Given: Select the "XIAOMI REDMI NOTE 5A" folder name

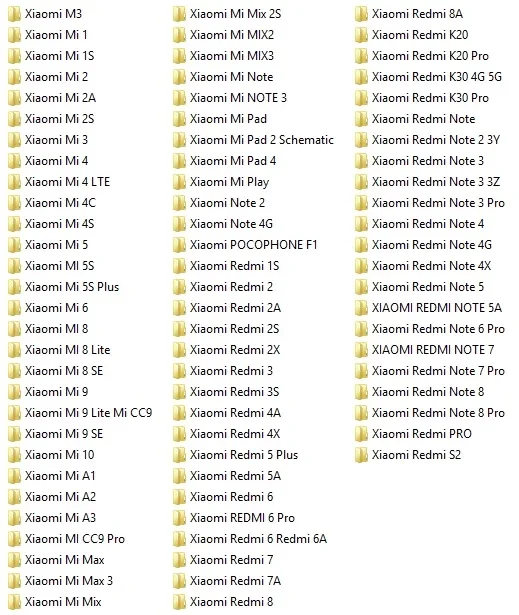Looking at the screenshot, I should pos(437,308).
